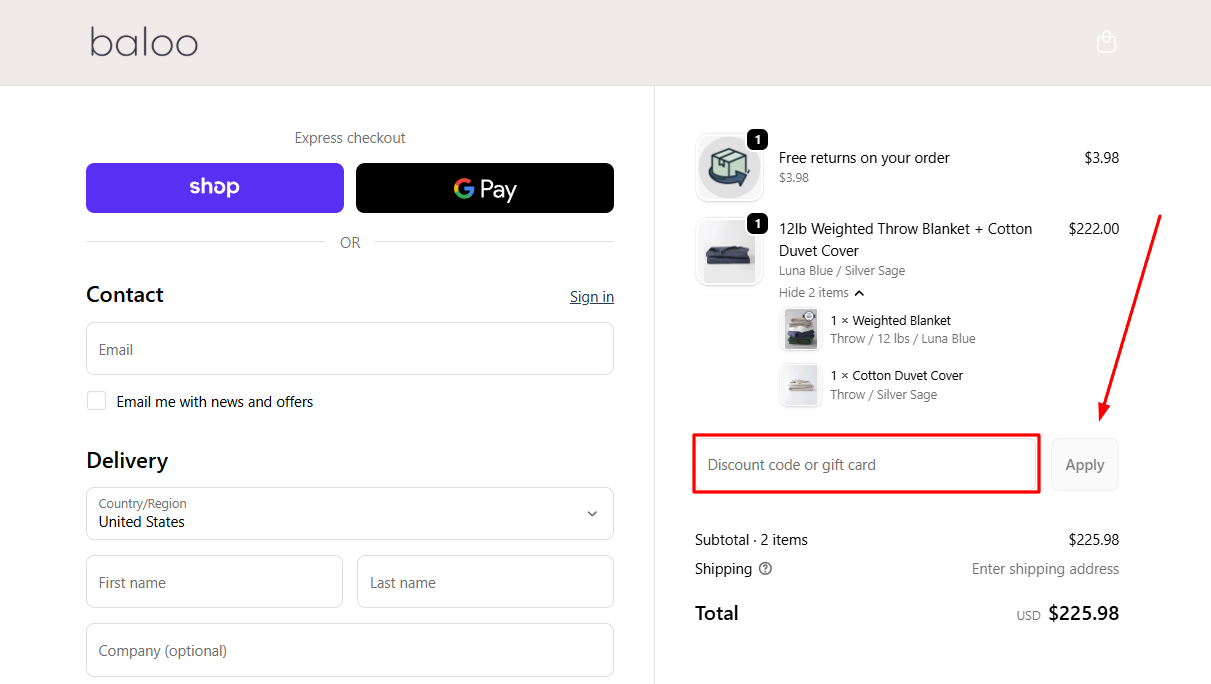Screen dimensions: 1211x684
Task: Click the Apply discount button
Action: coord(1085,465)
